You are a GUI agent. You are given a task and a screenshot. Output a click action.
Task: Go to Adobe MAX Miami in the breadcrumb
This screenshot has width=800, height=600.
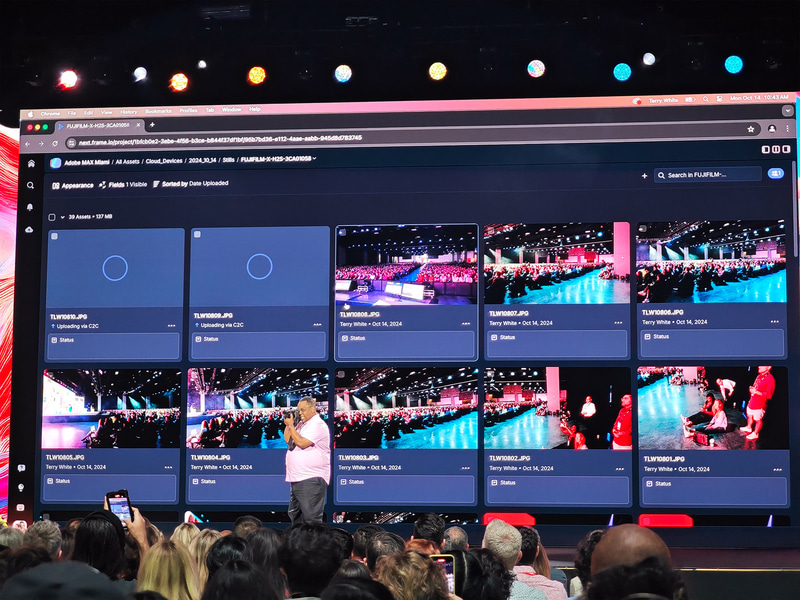(87, 162)
